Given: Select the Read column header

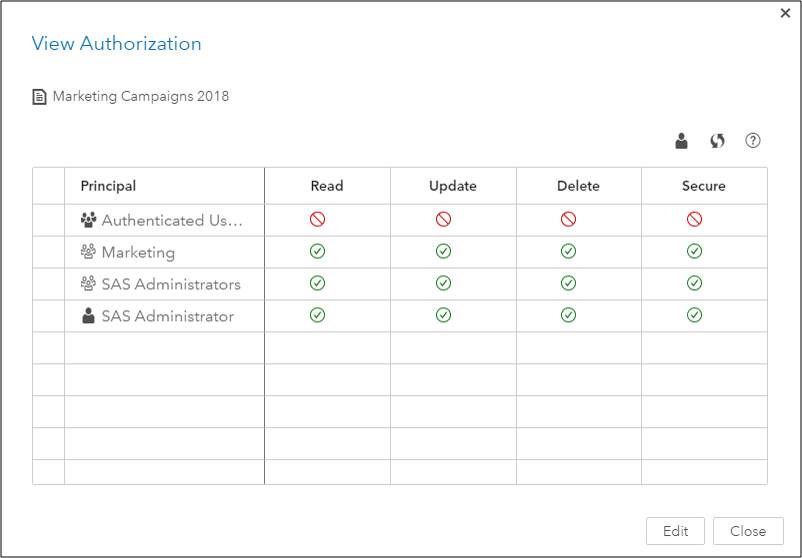Looking at the screenshot, I should 327,186.
